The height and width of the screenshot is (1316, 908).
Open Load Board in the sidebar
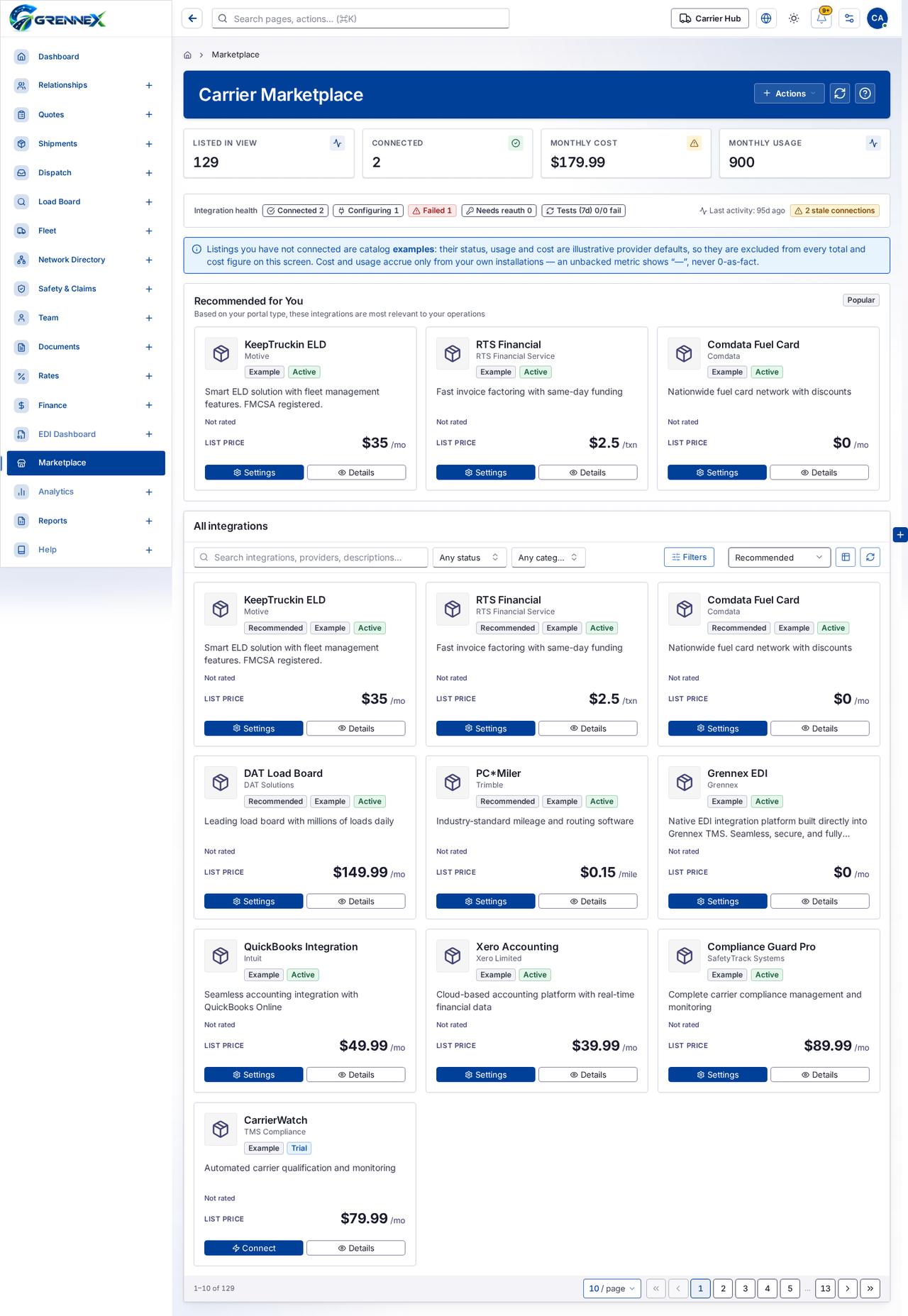[x=59, y=202]
